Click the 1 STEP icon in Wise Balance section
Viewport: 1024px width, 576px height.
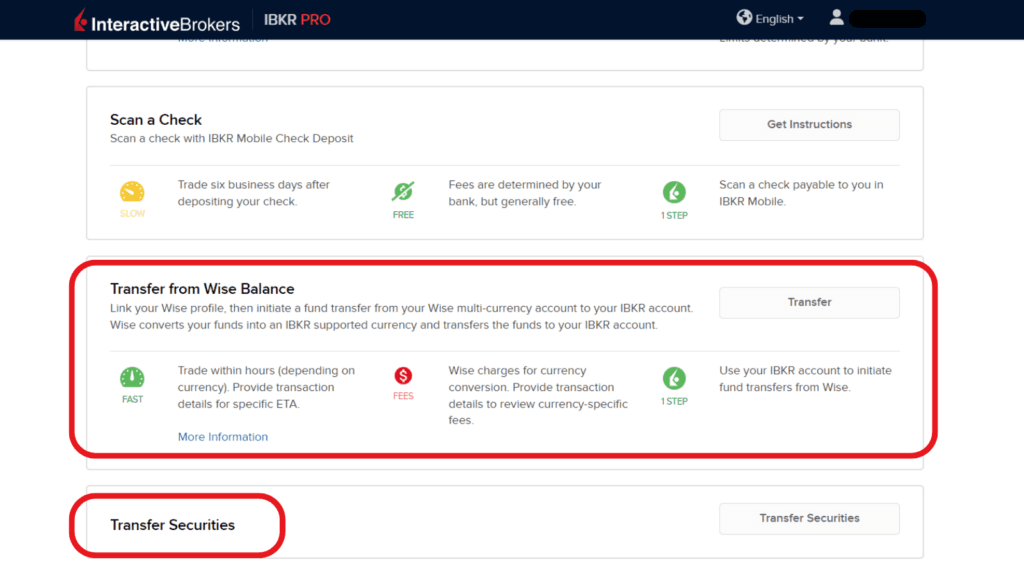(674, 379)
